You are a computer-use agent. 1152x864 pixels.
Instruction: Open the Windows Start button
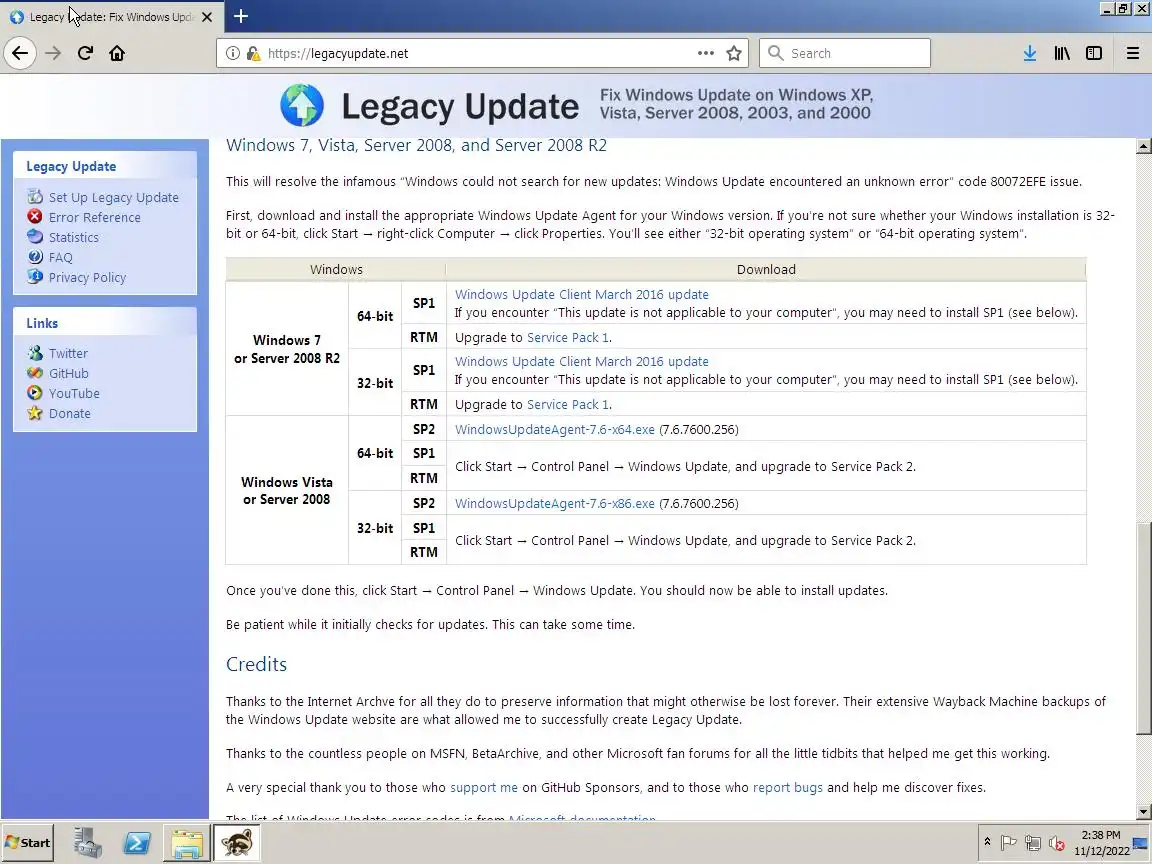pos(27,843)
